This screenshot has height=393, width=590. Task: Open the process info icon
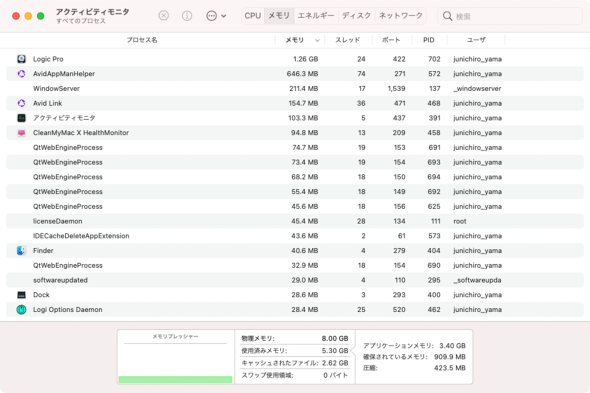click(187, 15)
